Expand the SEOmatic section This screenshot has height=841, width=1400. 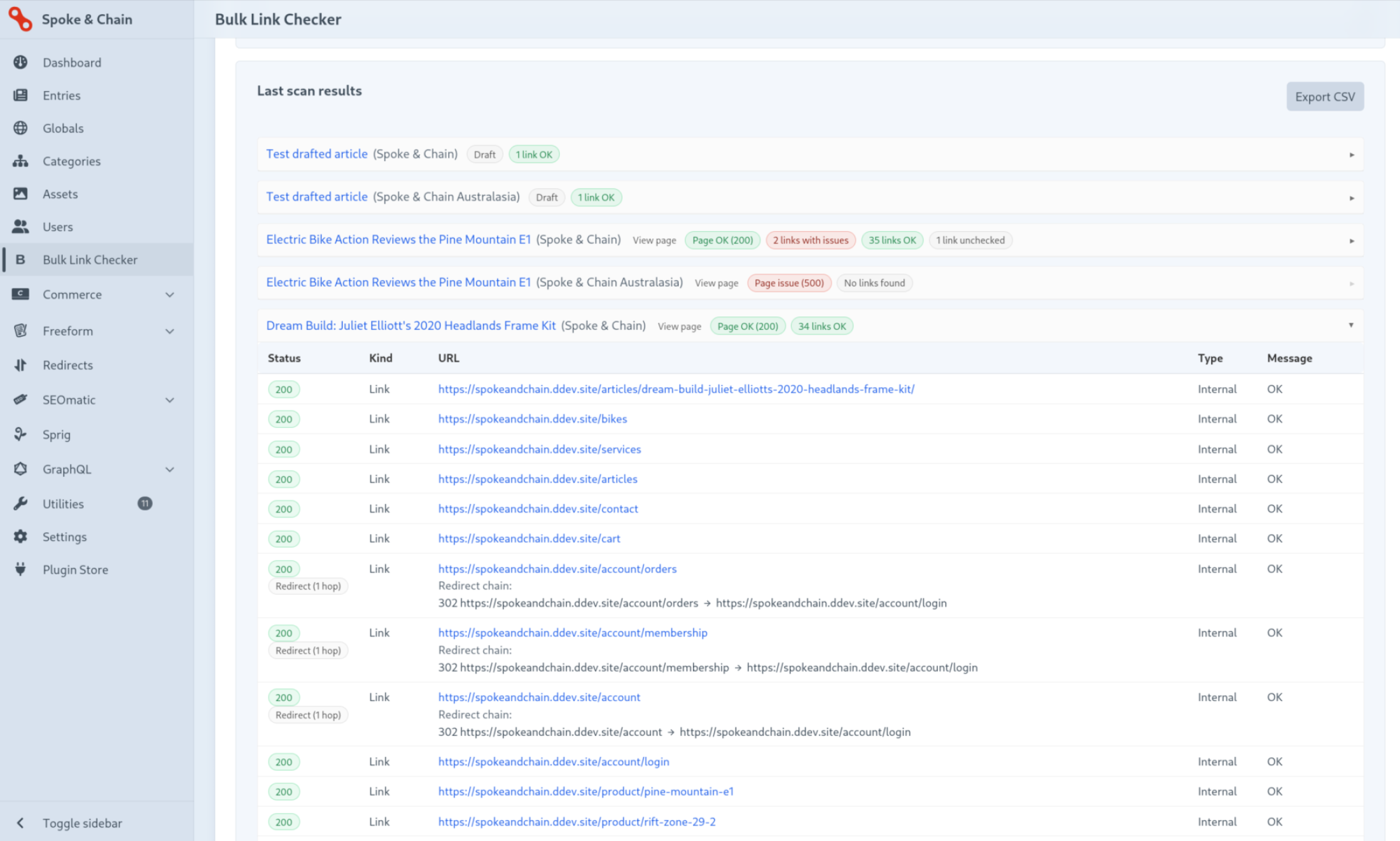[169, 400]
